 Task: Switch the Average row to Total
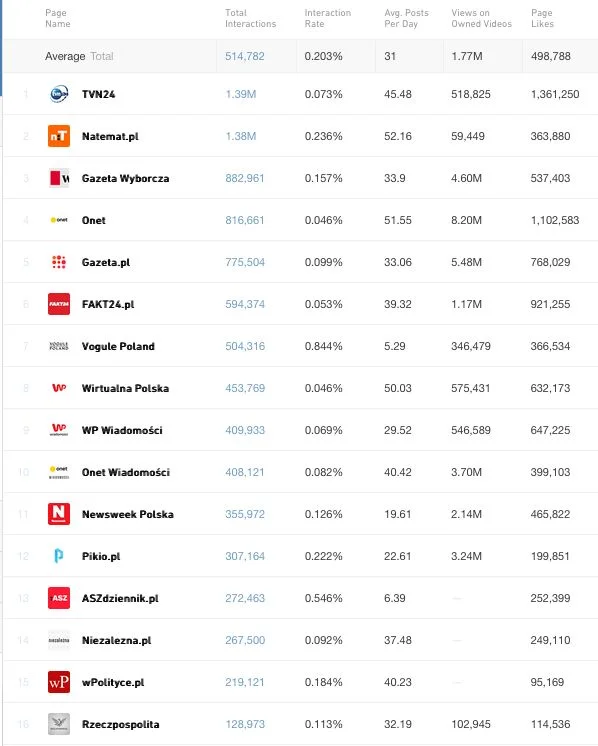[102, 56]
